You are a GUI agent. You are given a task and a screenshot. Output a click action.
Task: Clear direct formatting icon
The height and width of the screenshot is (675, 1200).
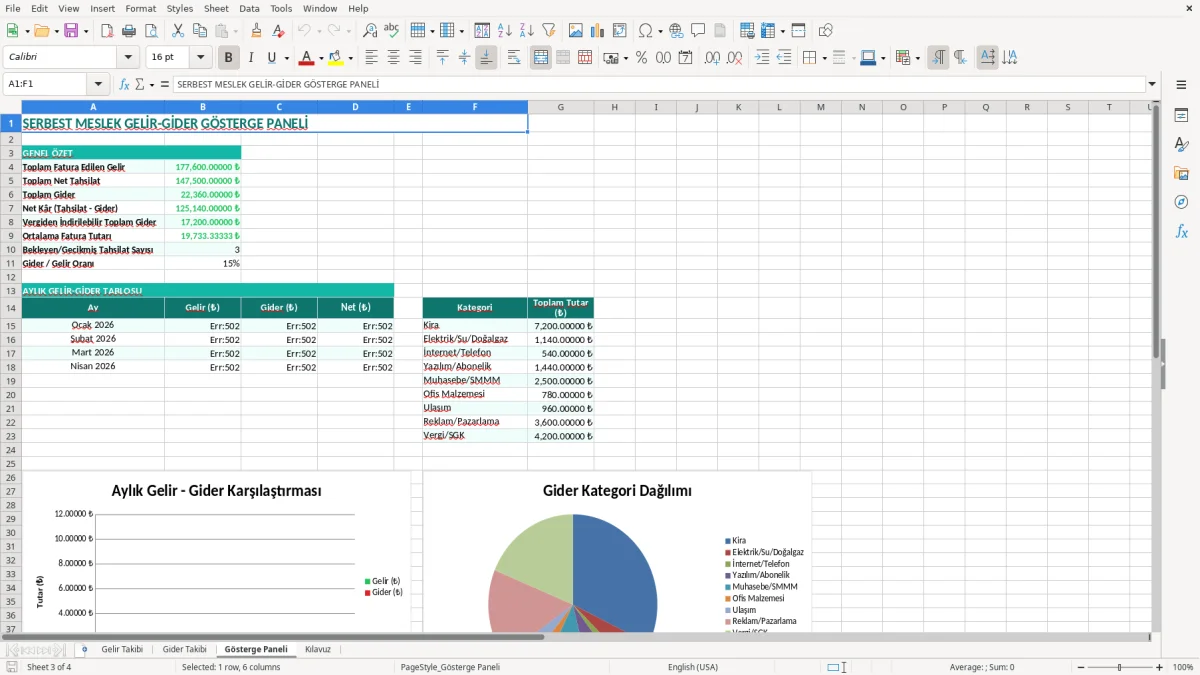(278, 31)
